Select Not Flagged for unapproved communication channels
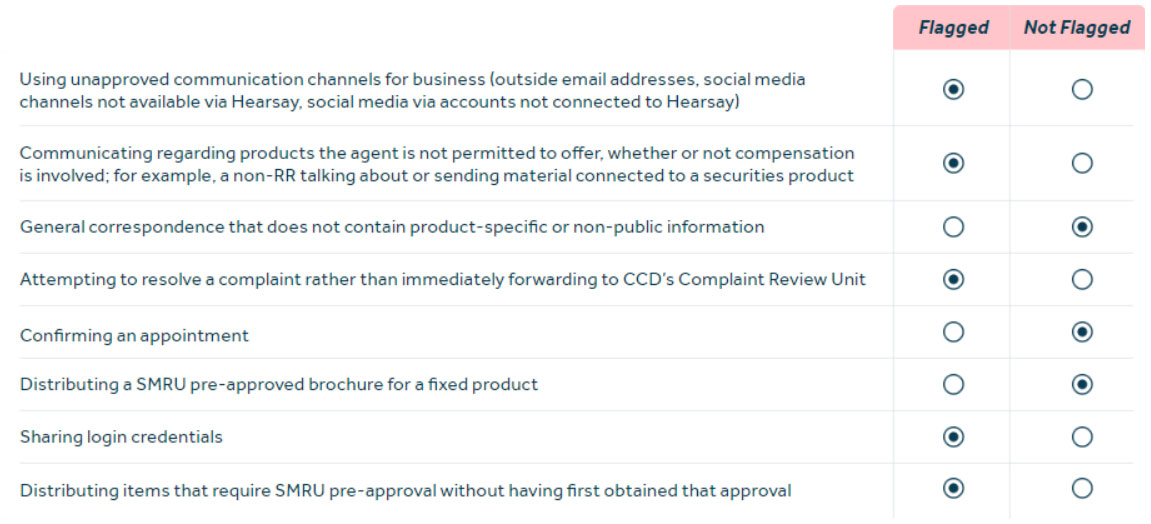The width and height of the screenshot is (1151, 524). [1081, 90]
